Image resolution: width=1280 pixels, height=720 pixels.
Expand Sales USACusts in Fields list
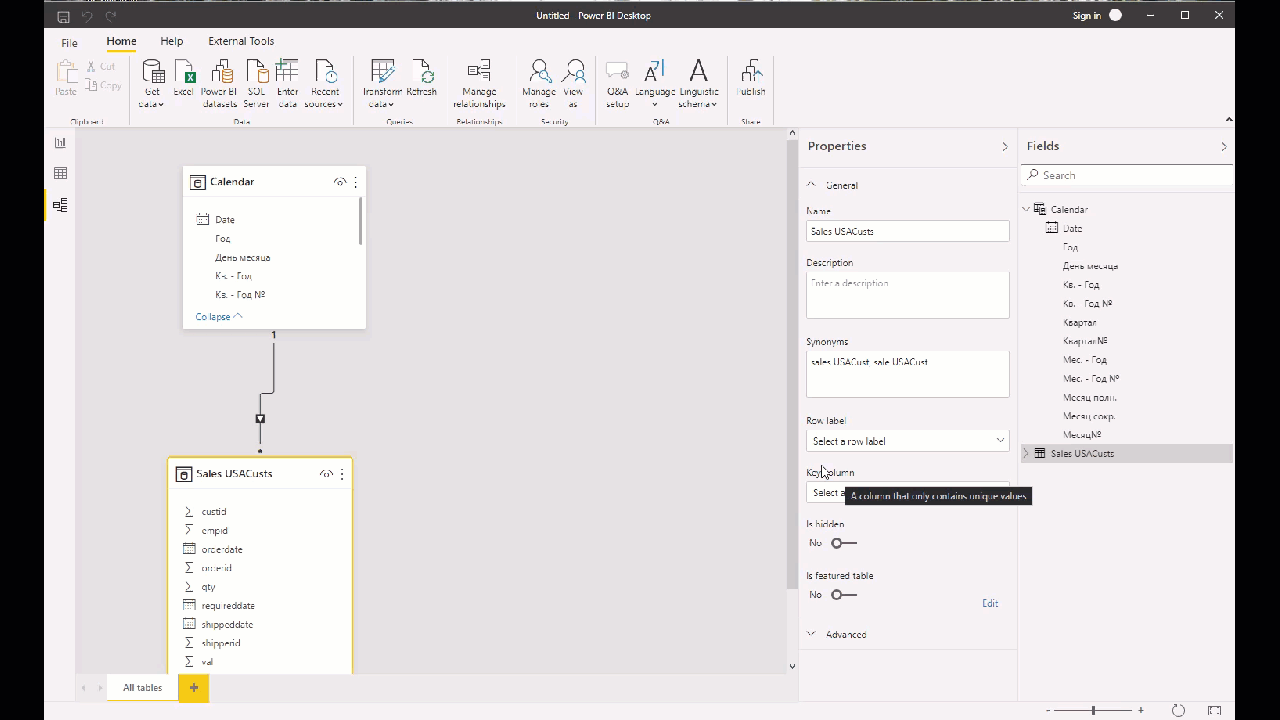pyautogui.click(x=1025, y=453)
